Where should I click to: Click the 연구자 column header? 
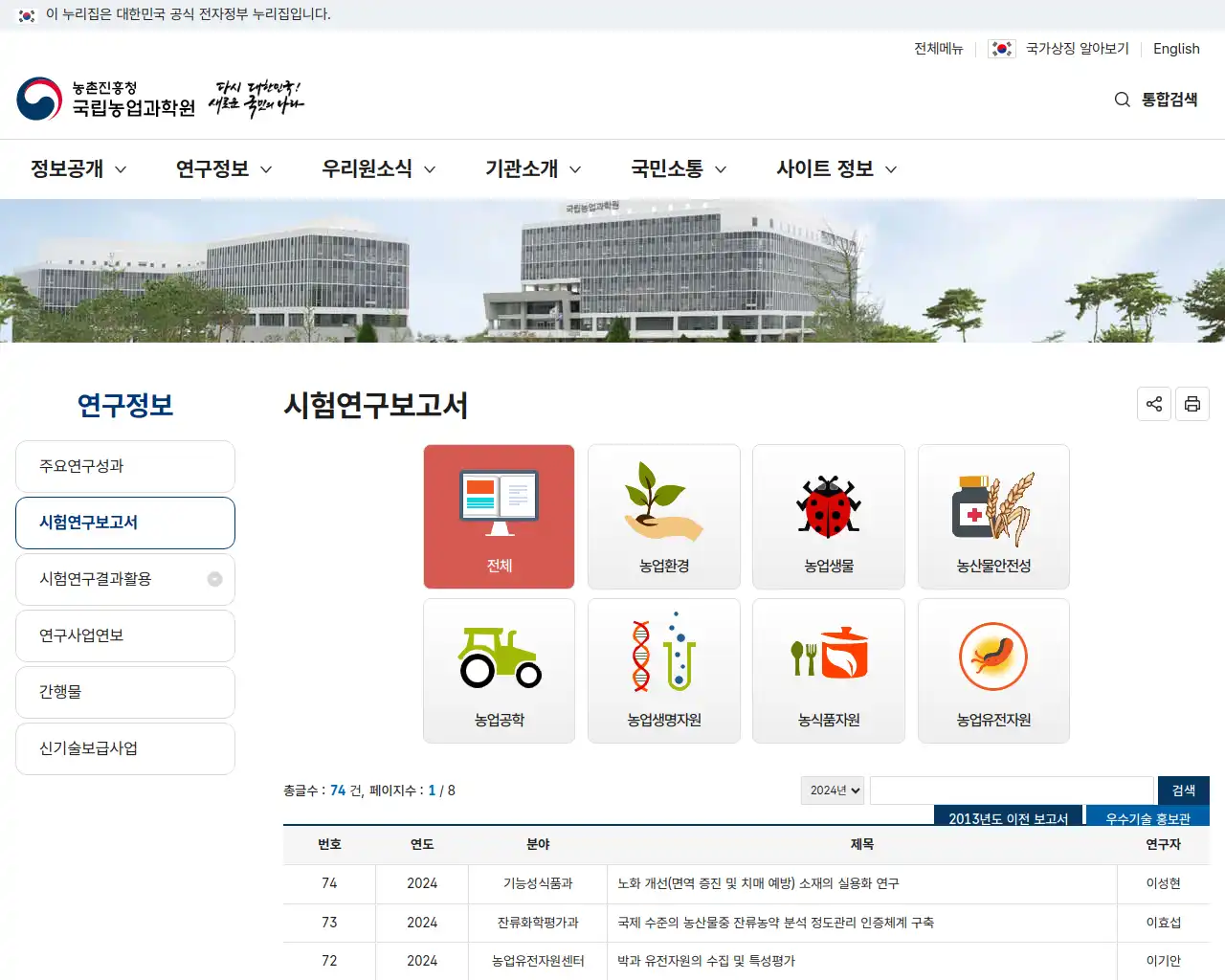(1164, 844)
